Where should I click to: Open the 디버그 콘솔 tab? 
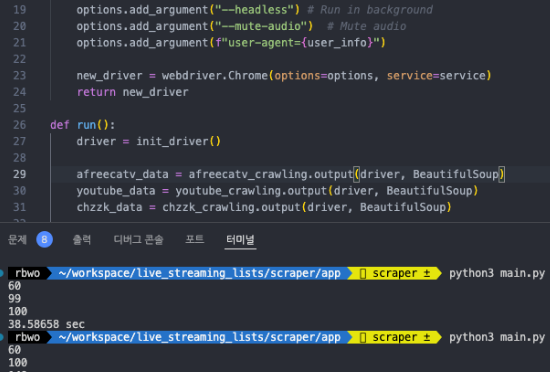[x=139, y=240]
